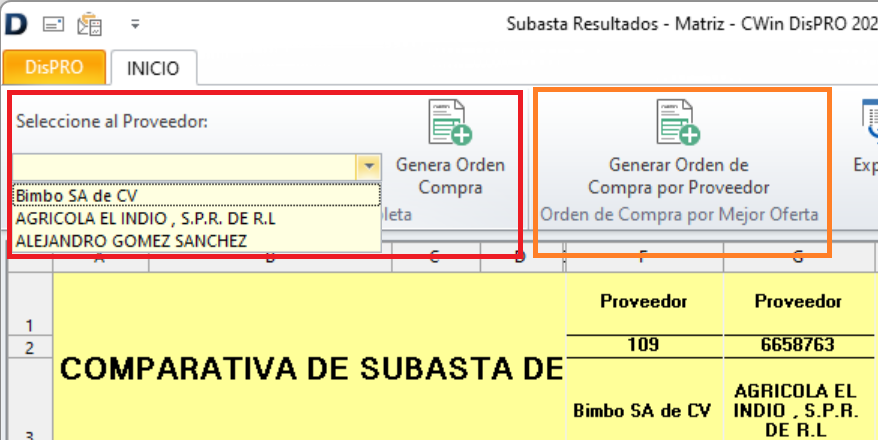
Task: Click the DisPRO 'D' logo in title bar
Action: click(16, 22)
